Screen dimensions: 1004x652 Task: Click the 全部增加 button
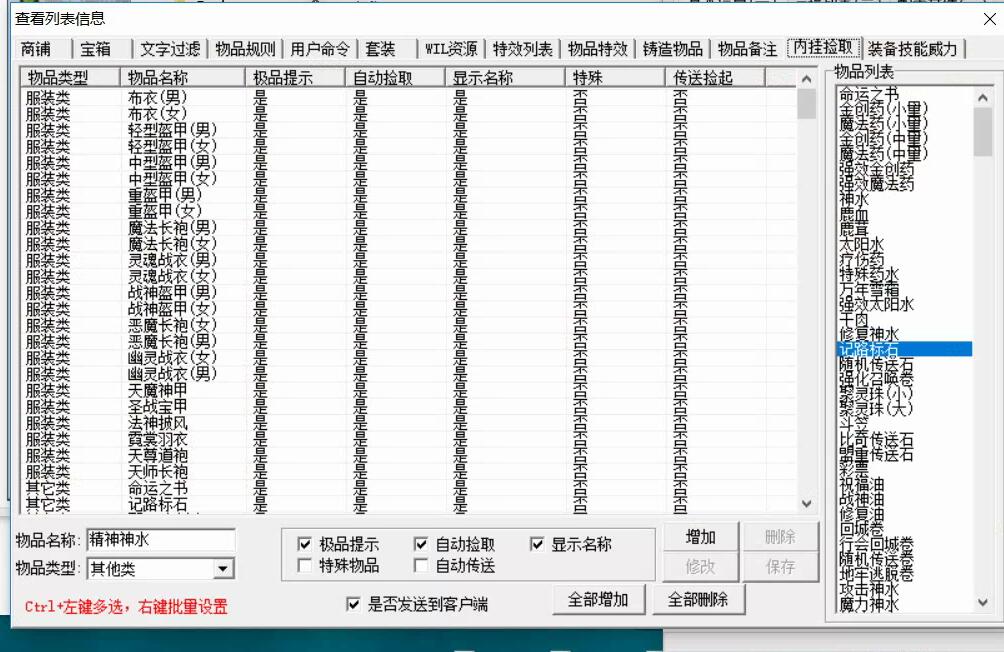[x=598, y=600]
